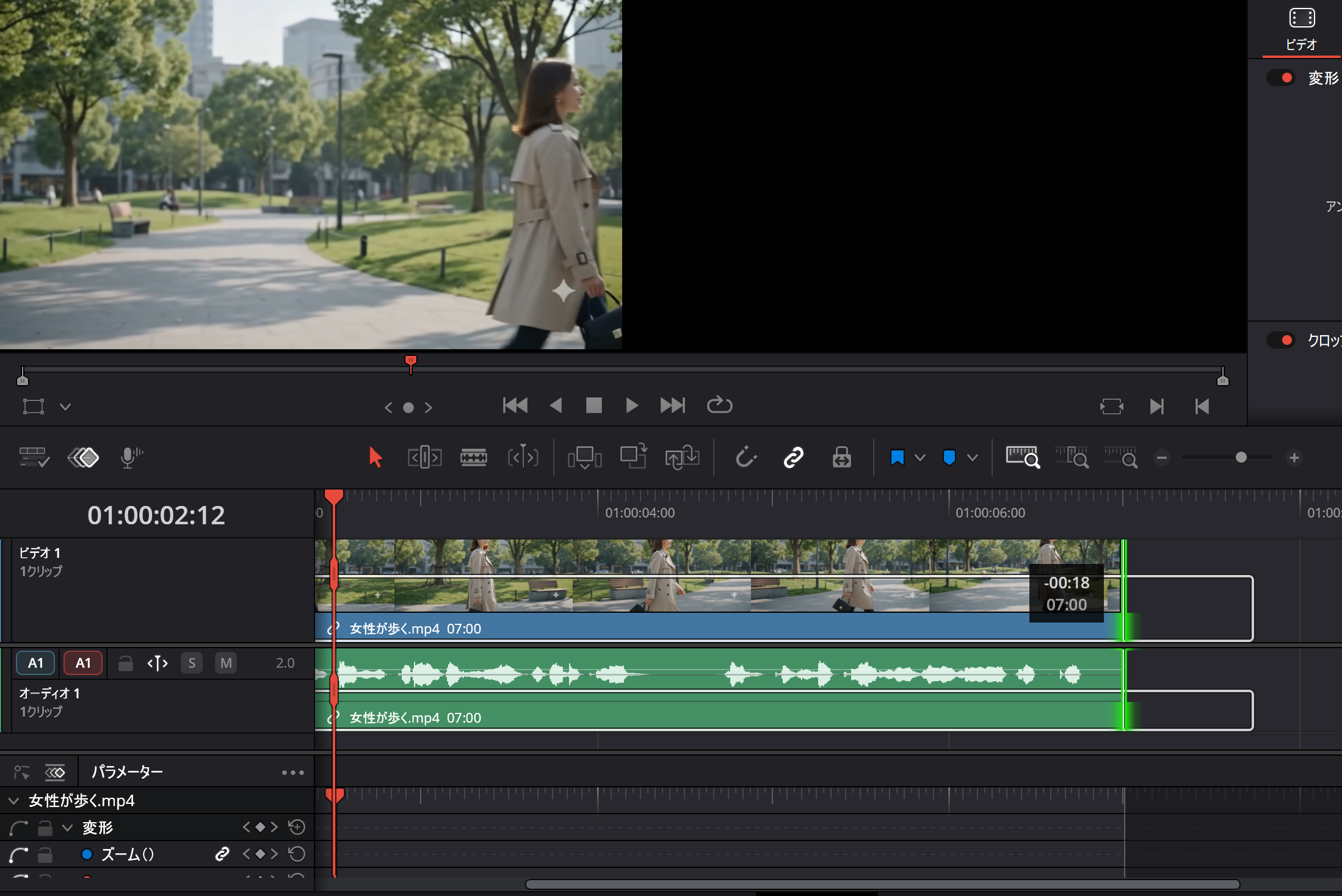Click the insert clip button
The height and width of the screenshot is (896, 1342).
tap(584, 457)
